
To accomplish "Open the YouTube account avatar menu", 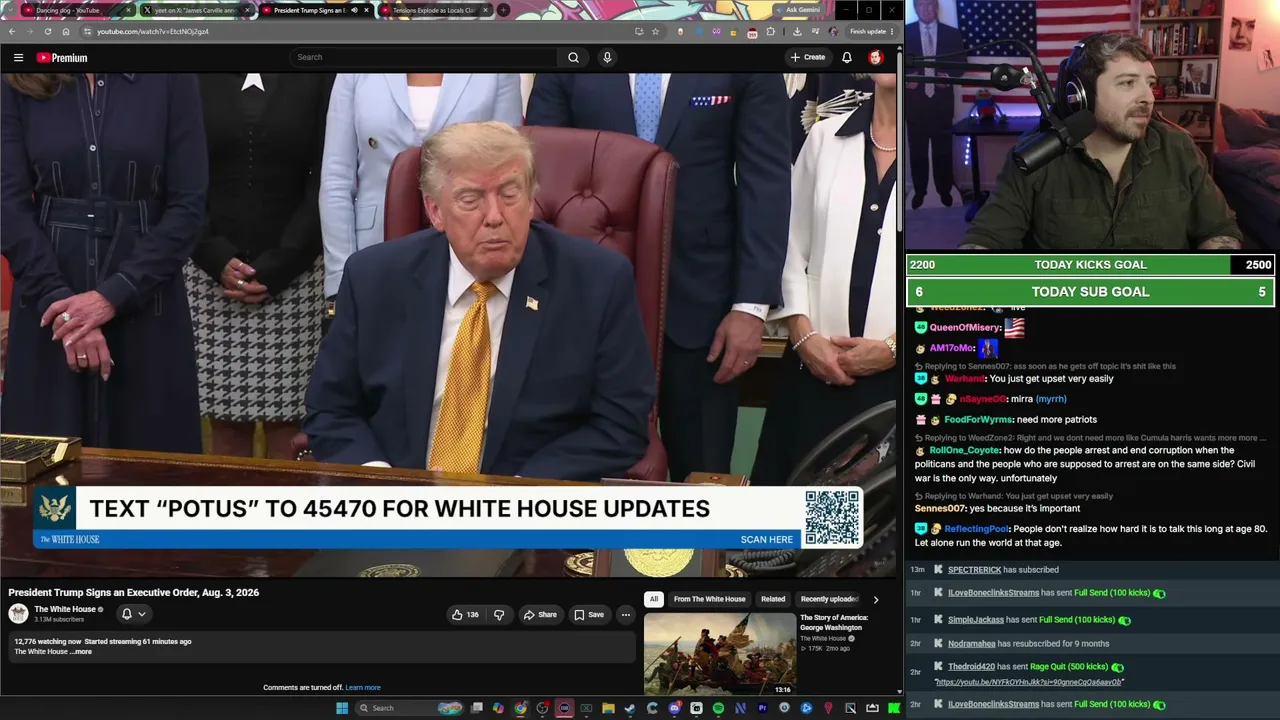I will coord(876,58).
